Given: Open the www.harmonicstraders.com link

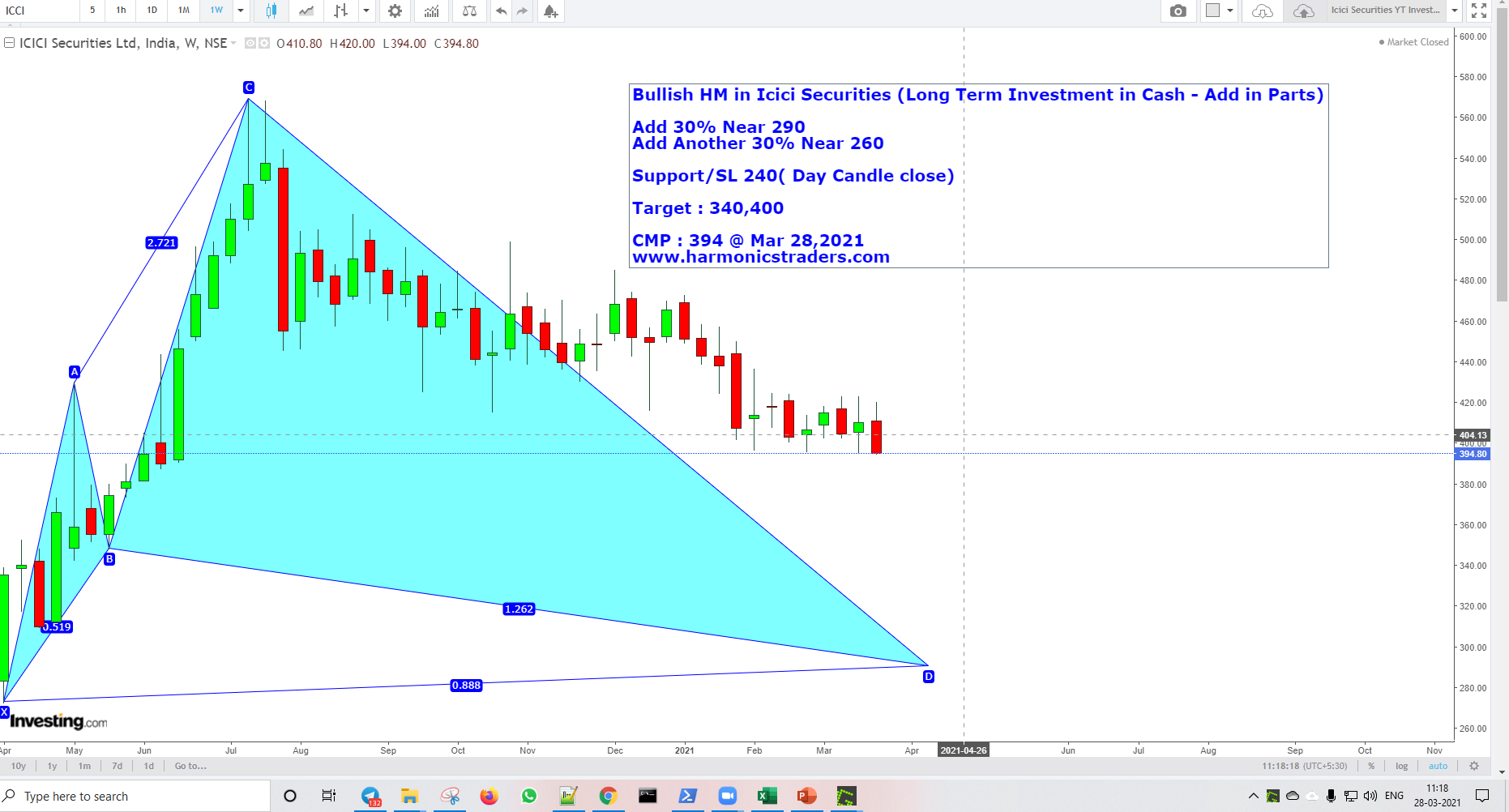Looking at the screenshot, I should (762, 257).
